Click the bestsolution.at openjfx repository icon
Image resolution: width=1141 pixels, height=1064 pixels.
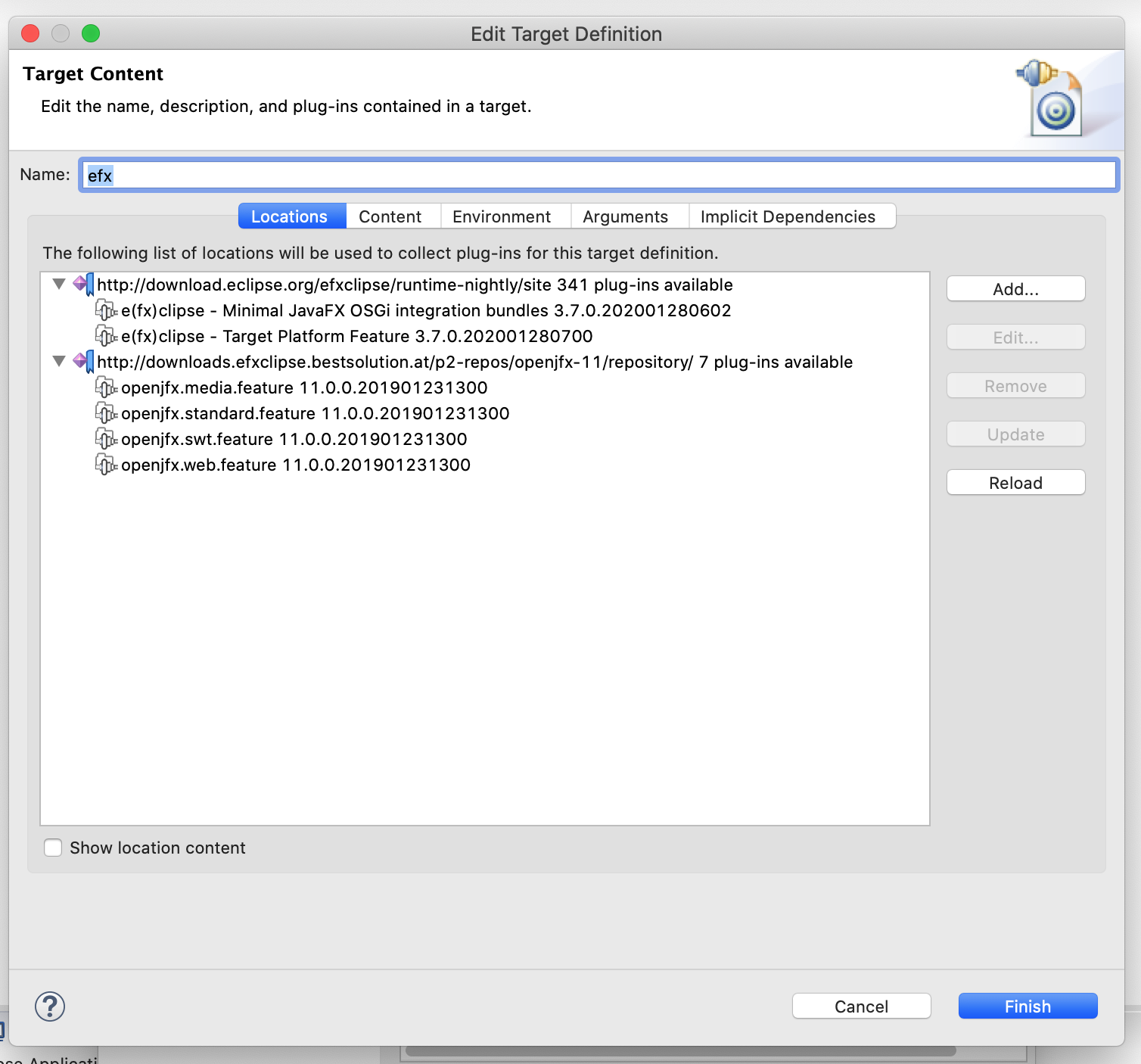[x=83, y=362]
